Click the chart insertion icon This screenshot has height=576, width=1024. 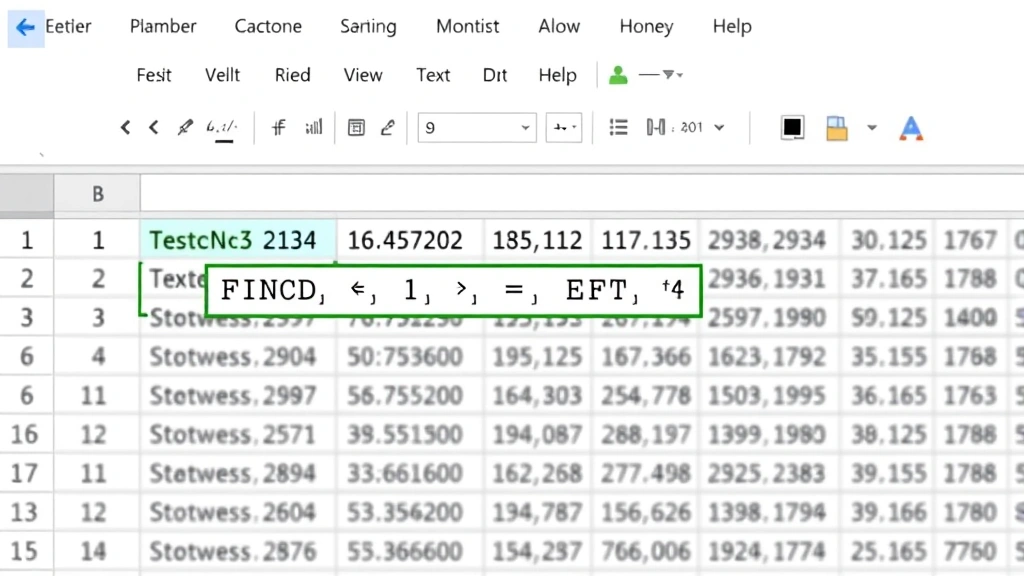pos(313,127)
